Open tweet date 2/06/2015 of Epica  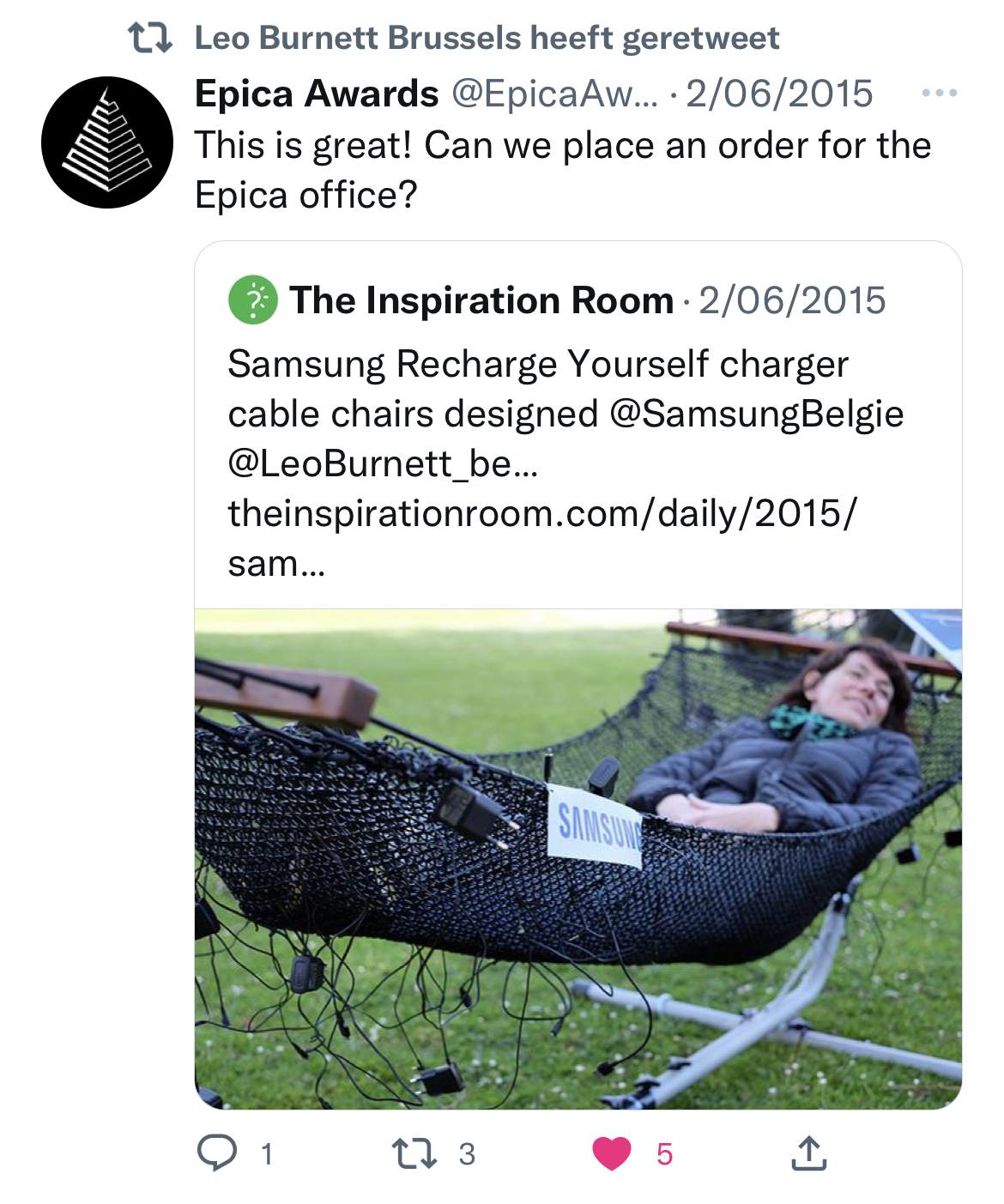(x=779, y=94)
